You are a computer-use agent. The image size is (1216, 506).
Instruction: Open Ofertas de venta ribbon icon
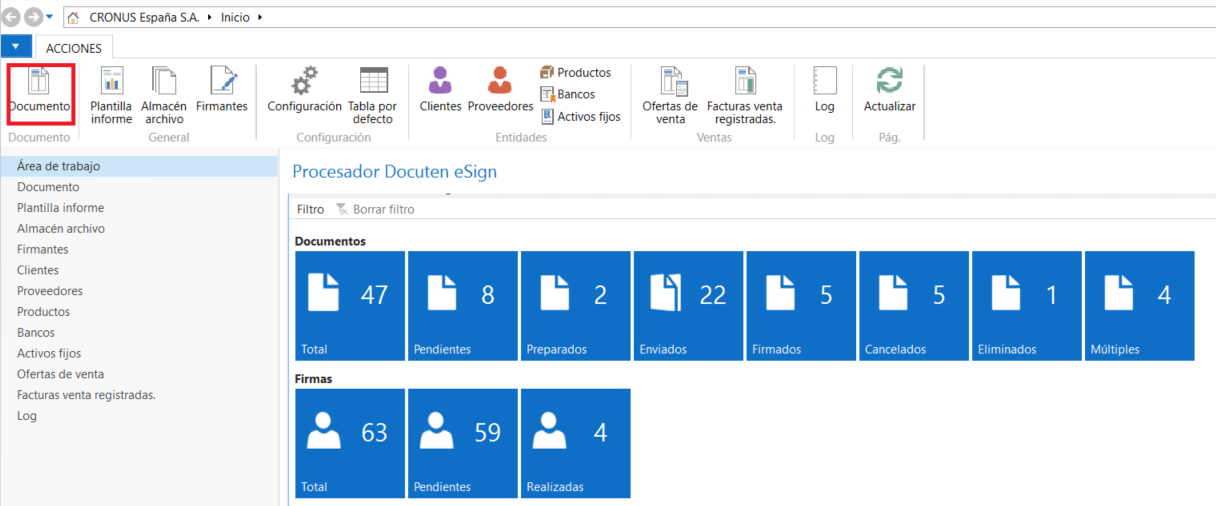[x=670, y=96]
